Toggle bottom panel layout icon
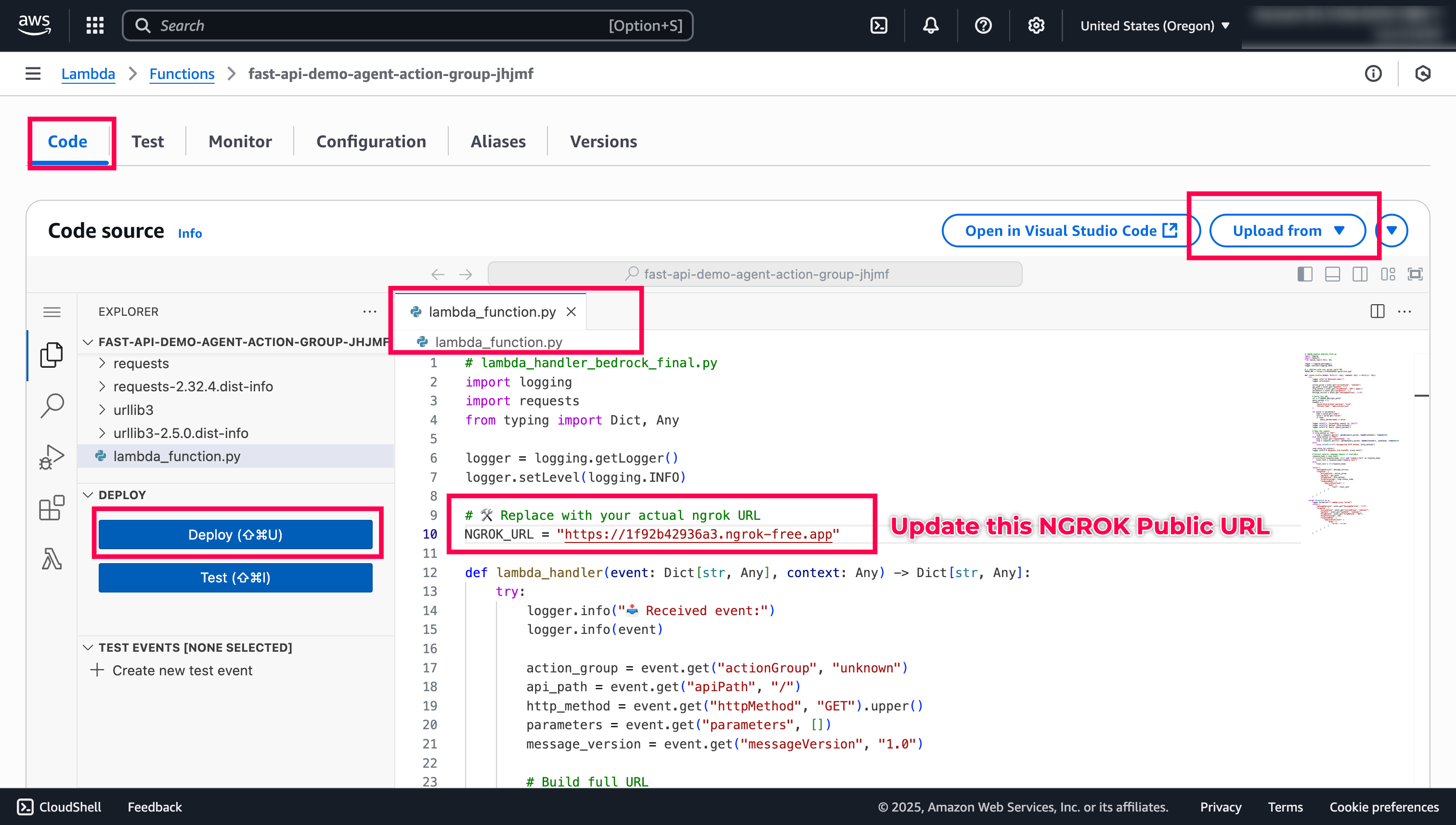Viewport: 1456px width, 825px height. [x=1332, y=274]
